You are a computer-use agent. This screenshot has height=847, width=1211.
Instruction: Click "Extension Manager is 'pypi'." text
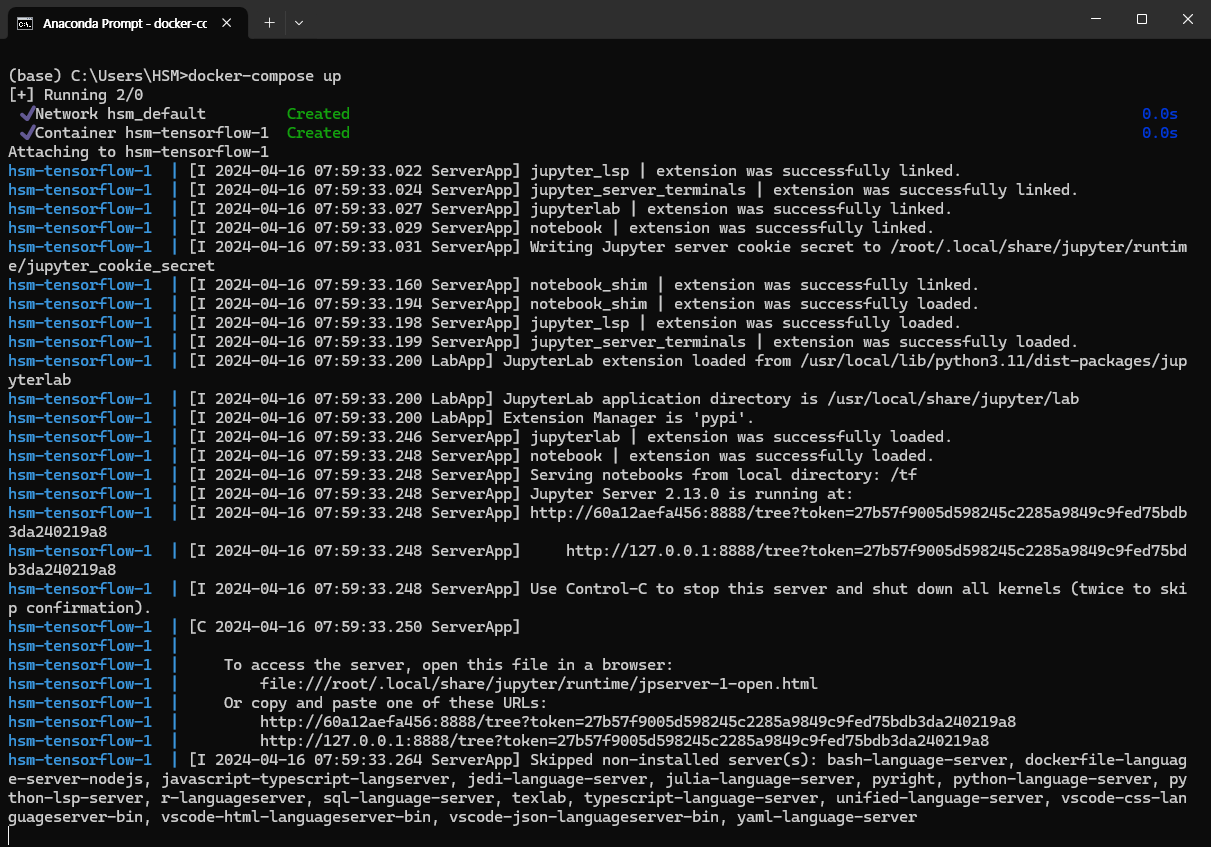click(x=628, y=418)
